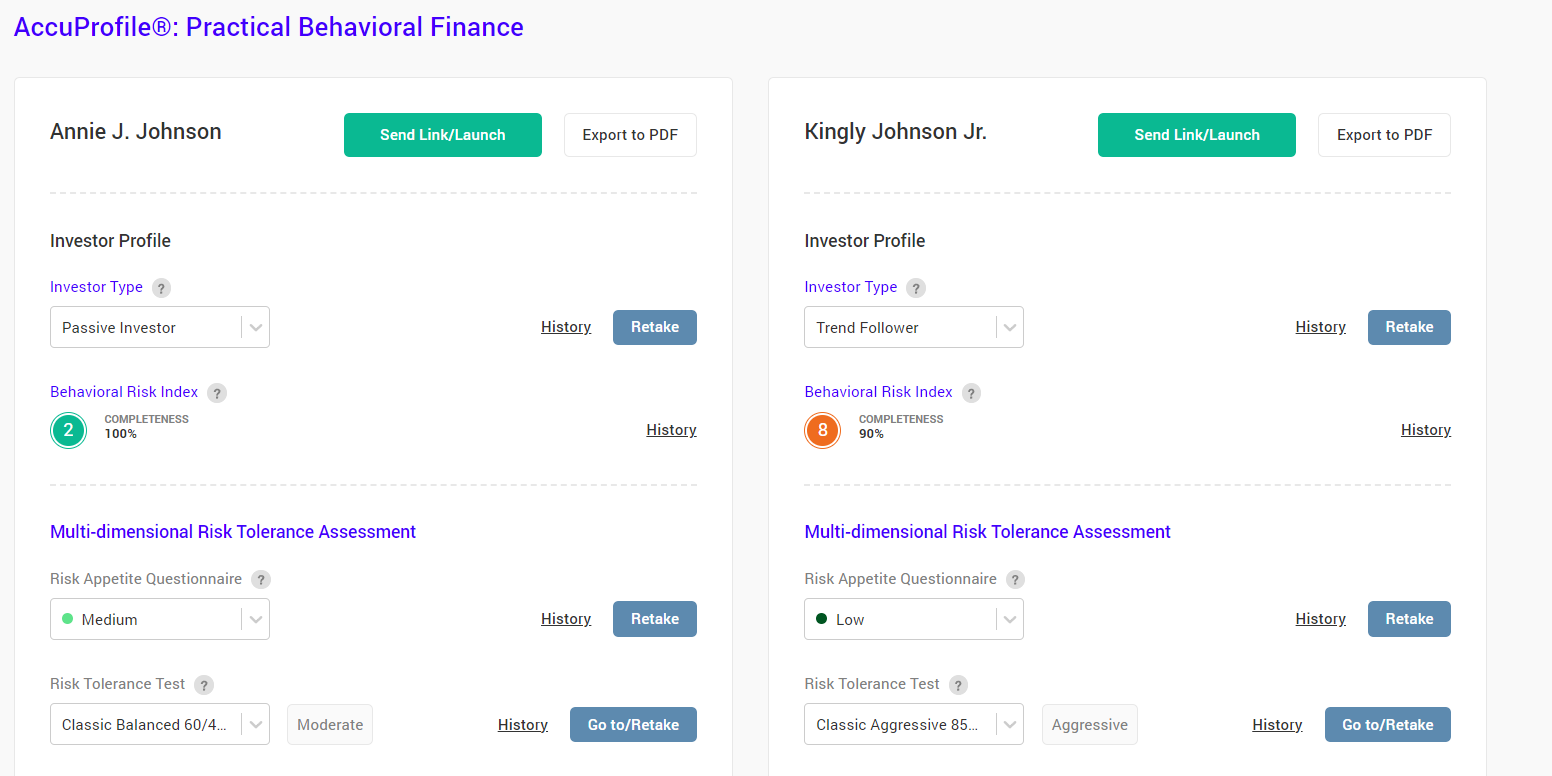Click help icon for Annie's Risk Appetite Questionnaire
Viewport: 1552px width, 776px height.
tap(261, 580)
